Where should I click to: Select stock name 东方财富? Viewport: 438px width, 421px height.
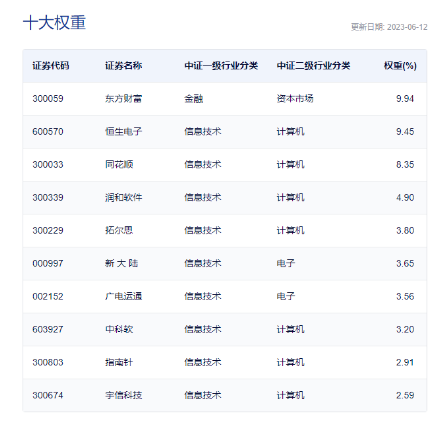(x=124, y=99)
